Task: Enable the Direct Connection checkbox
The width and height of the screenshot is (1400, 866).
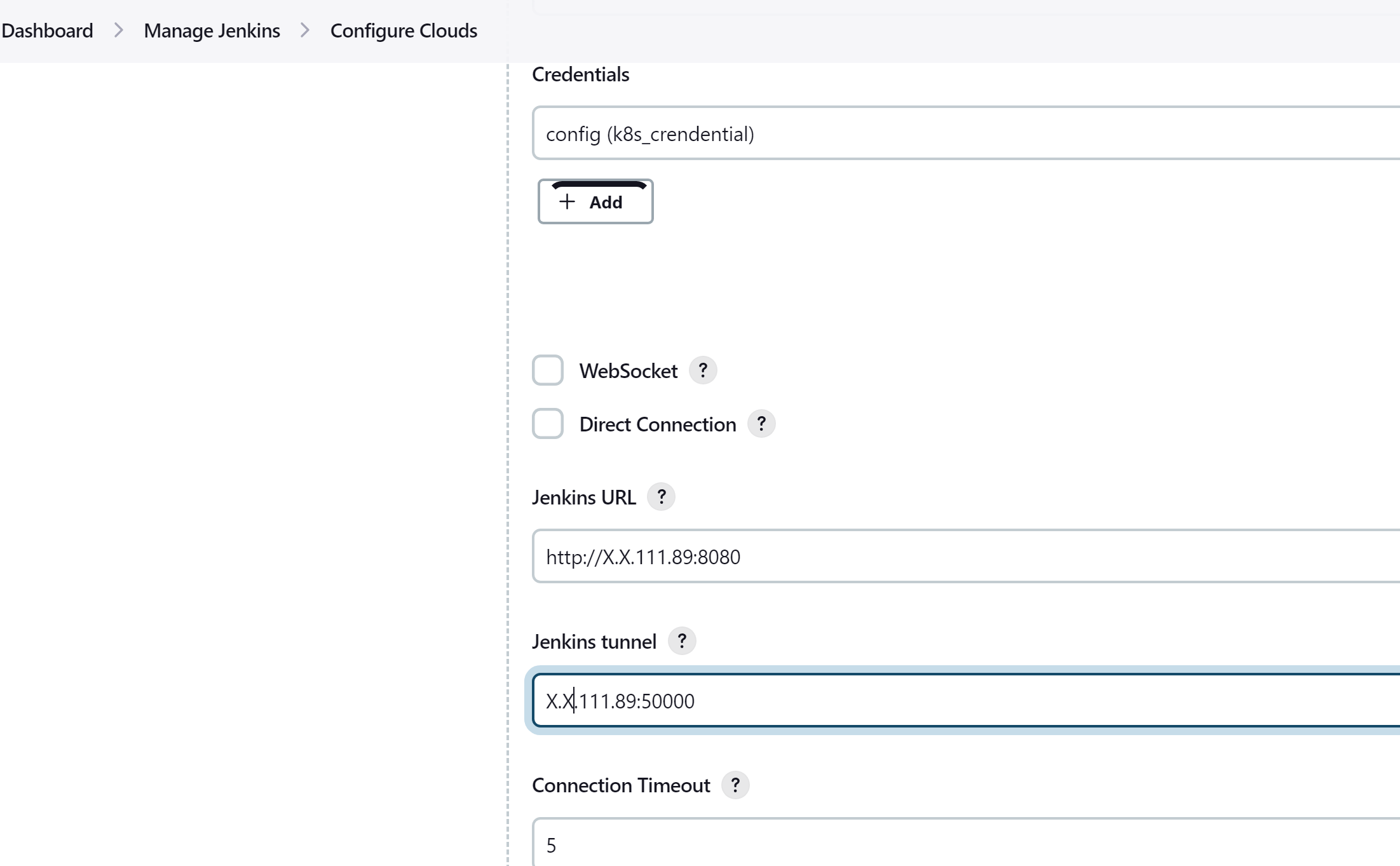Action: click(547, 424)
